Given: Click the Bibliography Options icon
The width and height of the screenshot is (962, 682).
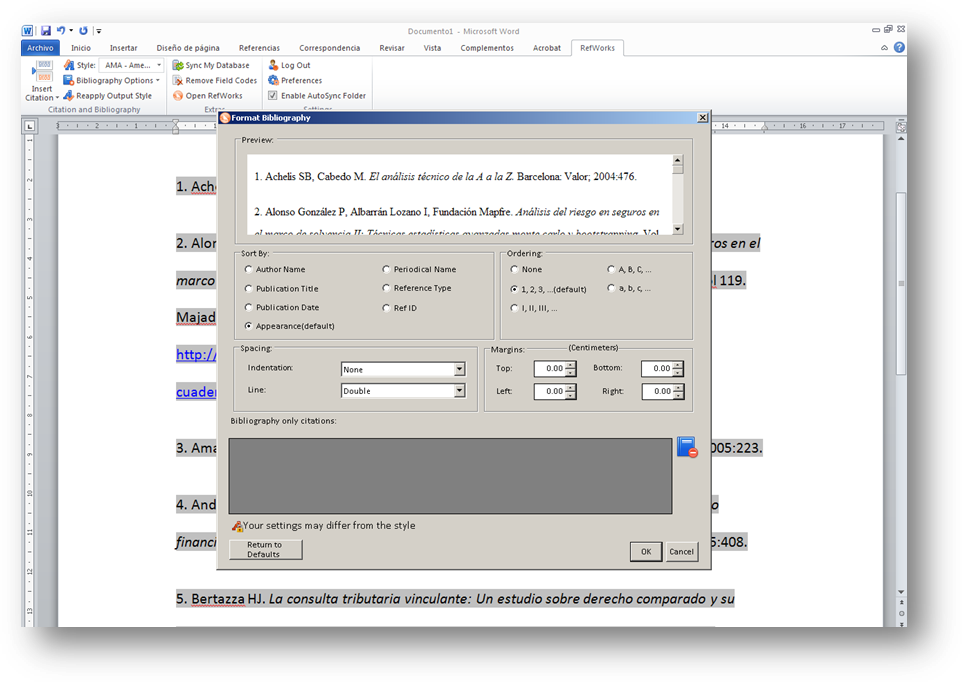Looking at the screenshot, I should [x=69, y=80].
